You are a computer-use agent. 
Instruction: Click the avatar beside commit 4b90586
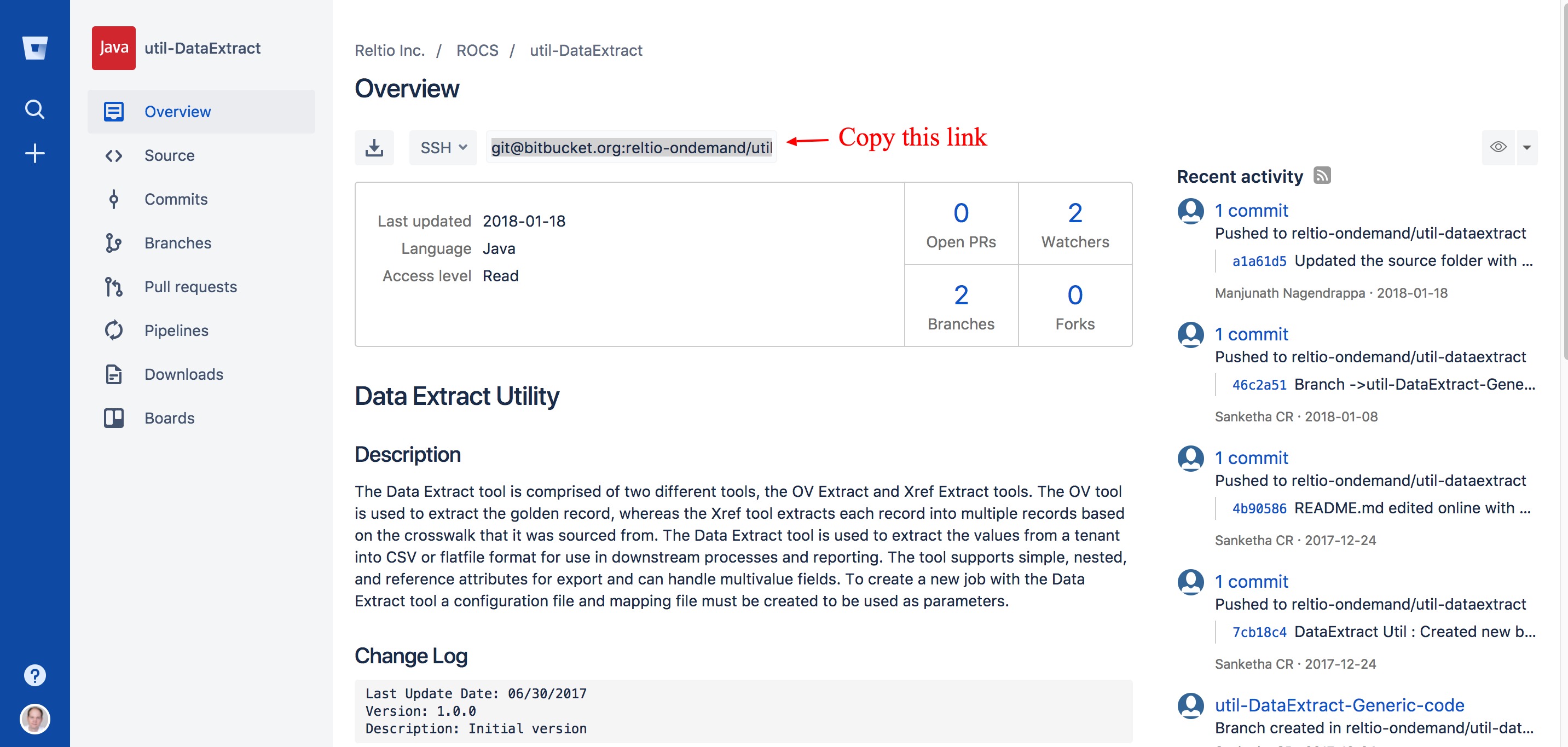pos(1190,459)
